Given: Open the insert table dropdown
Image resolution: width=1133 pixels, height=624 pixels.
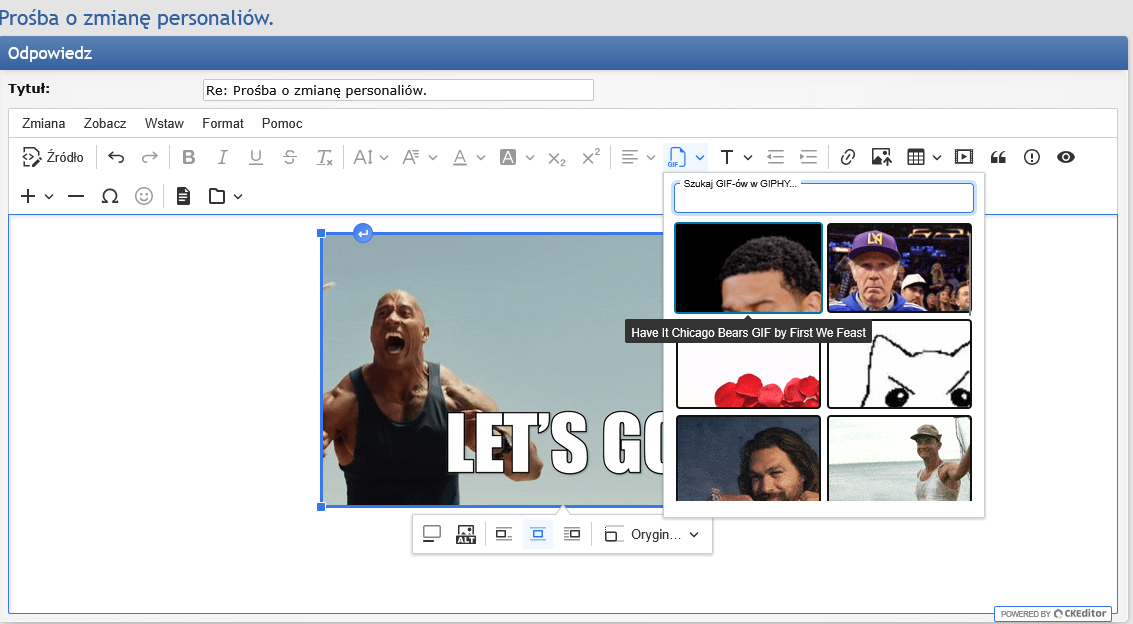Looking at the screenshot, I should coord(924,157).
